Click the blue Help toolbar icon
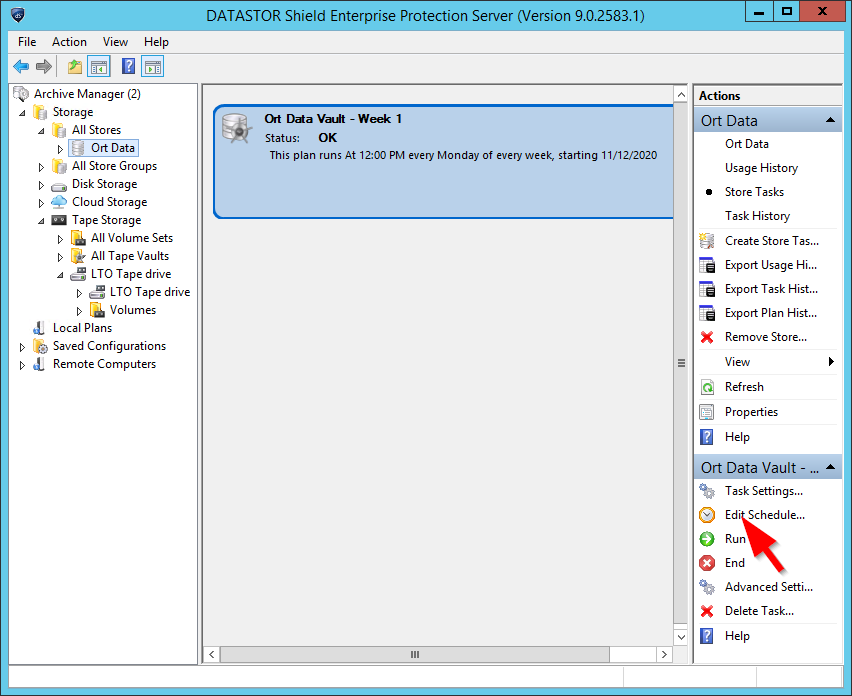Screen dimensions: 852x696 tap(128, 67)
